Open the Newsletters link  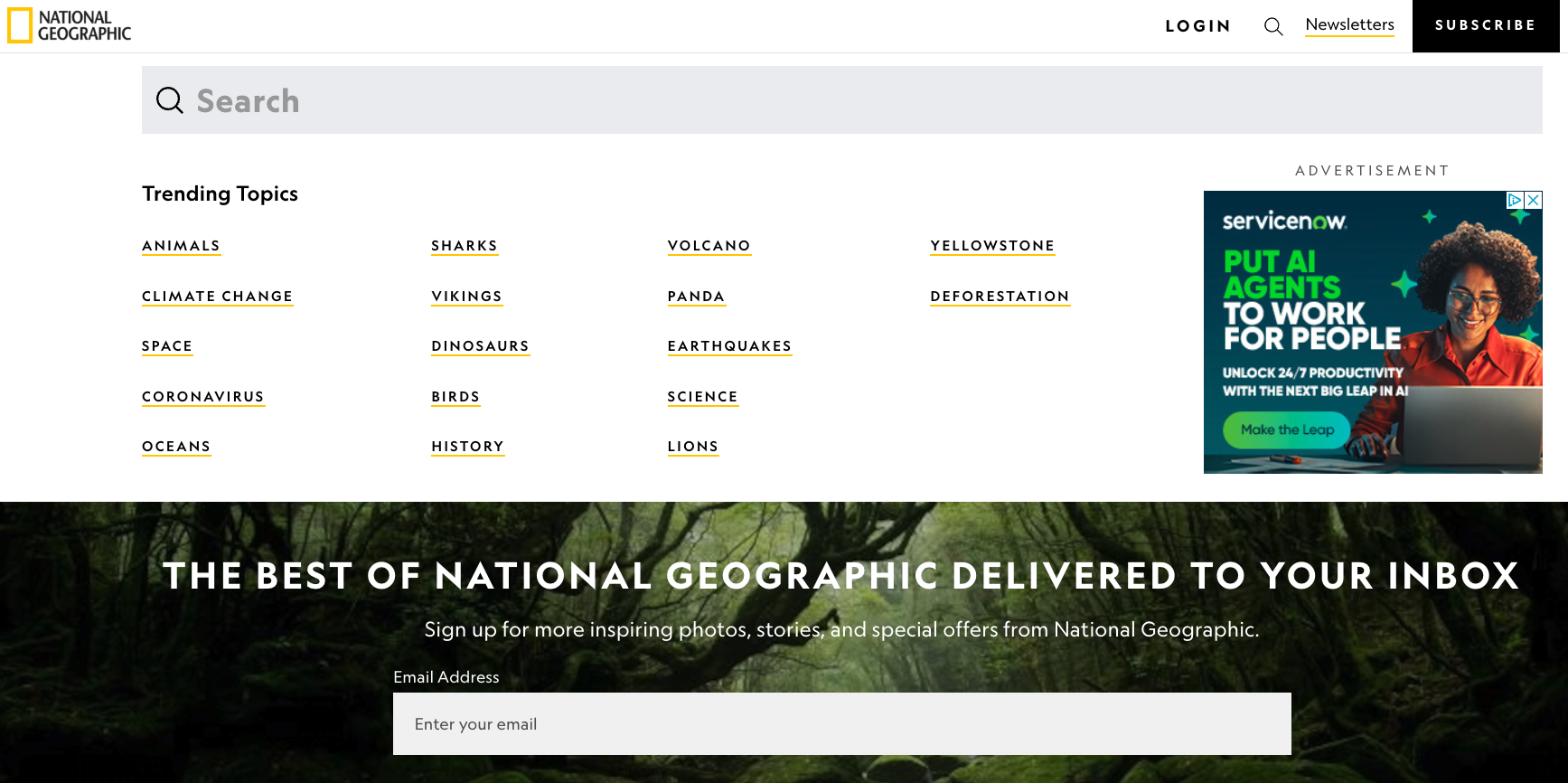point(1350,25)
